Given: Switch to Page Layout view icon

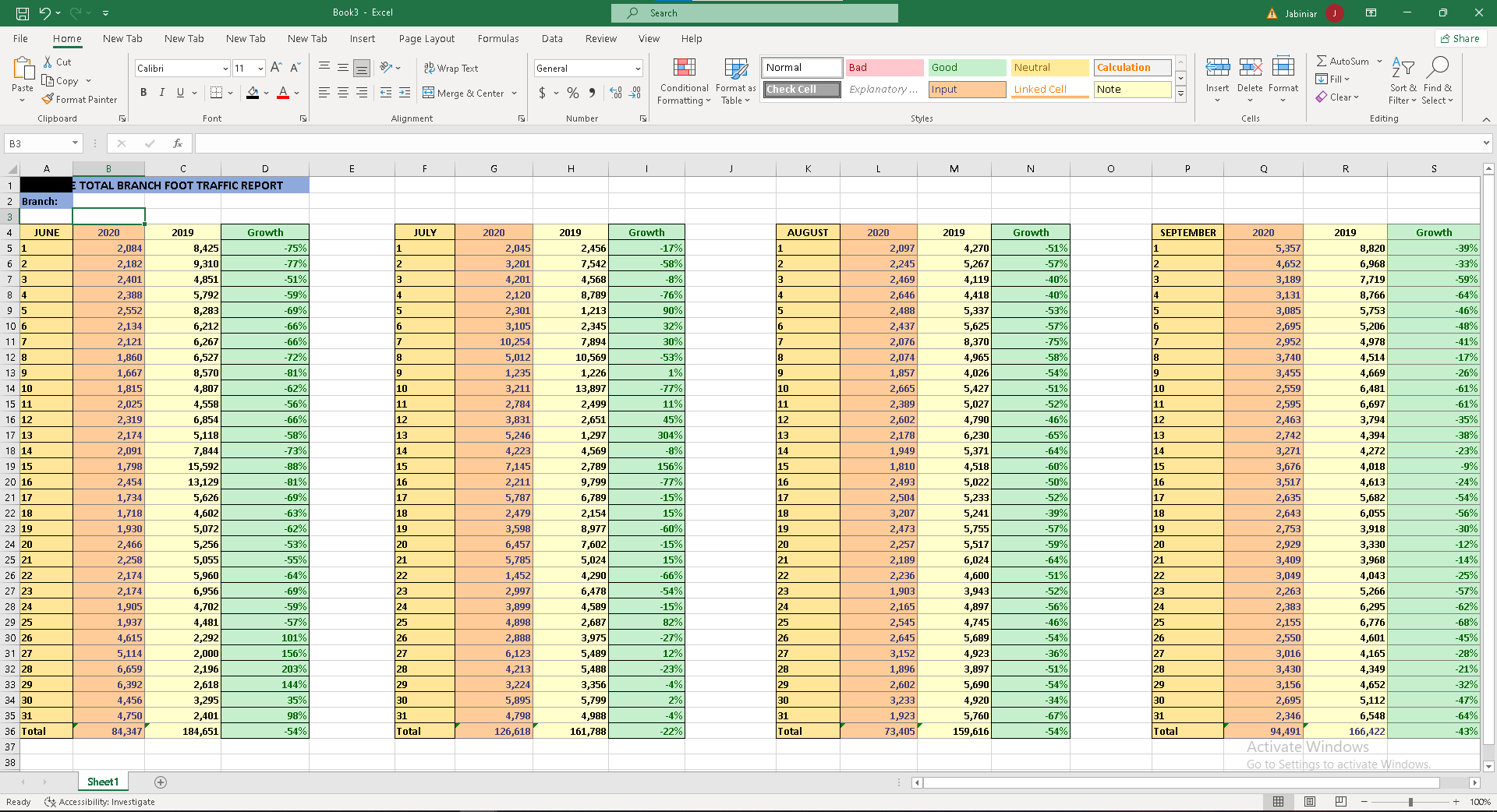Looking at the screenshot, I should (1310, 801).
